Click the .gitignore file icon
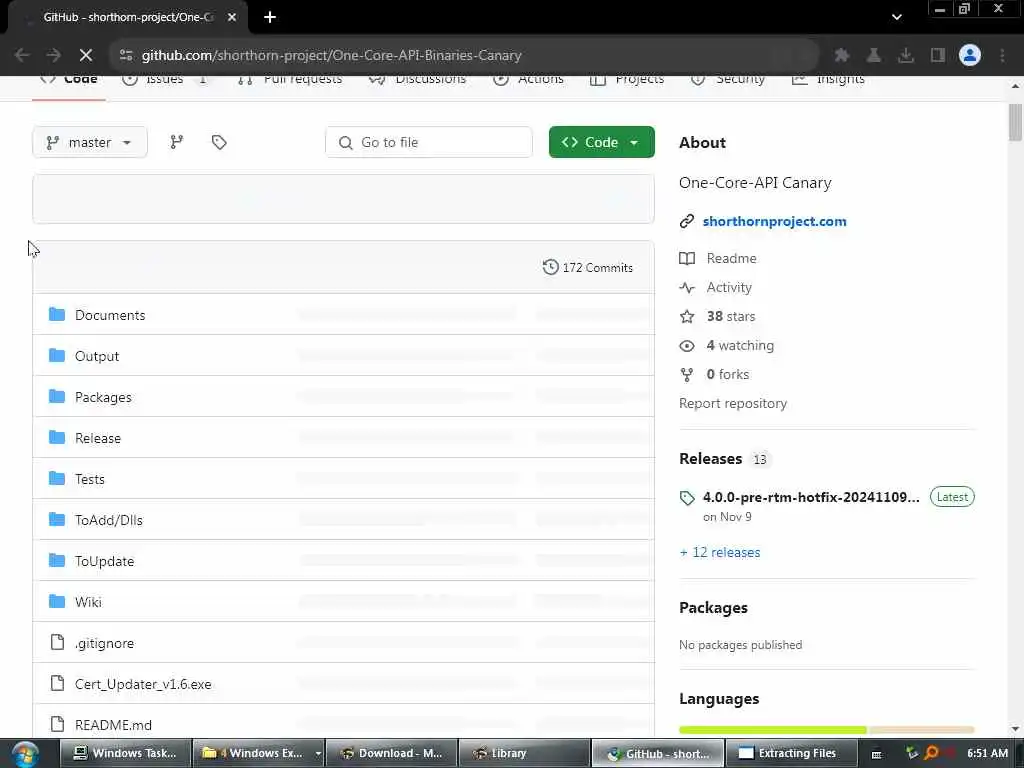Viewport: 1024px width, 768px height. click(x=57, y=643)
